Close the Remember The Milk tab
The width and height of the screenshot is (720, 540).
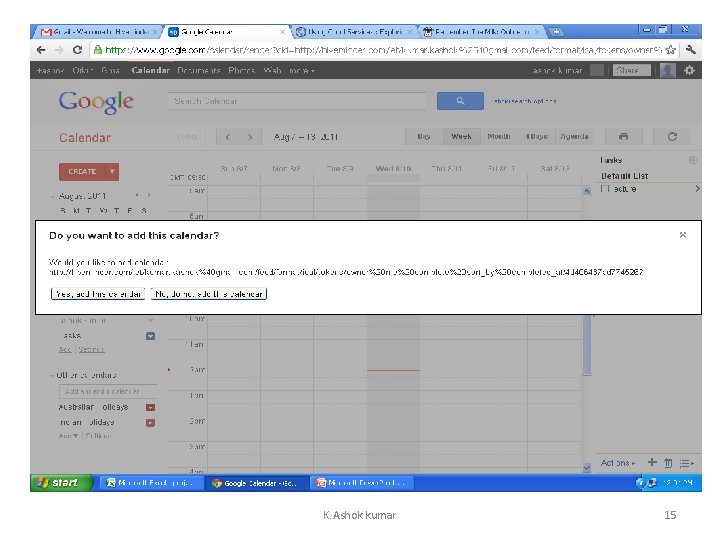[536, 32]
